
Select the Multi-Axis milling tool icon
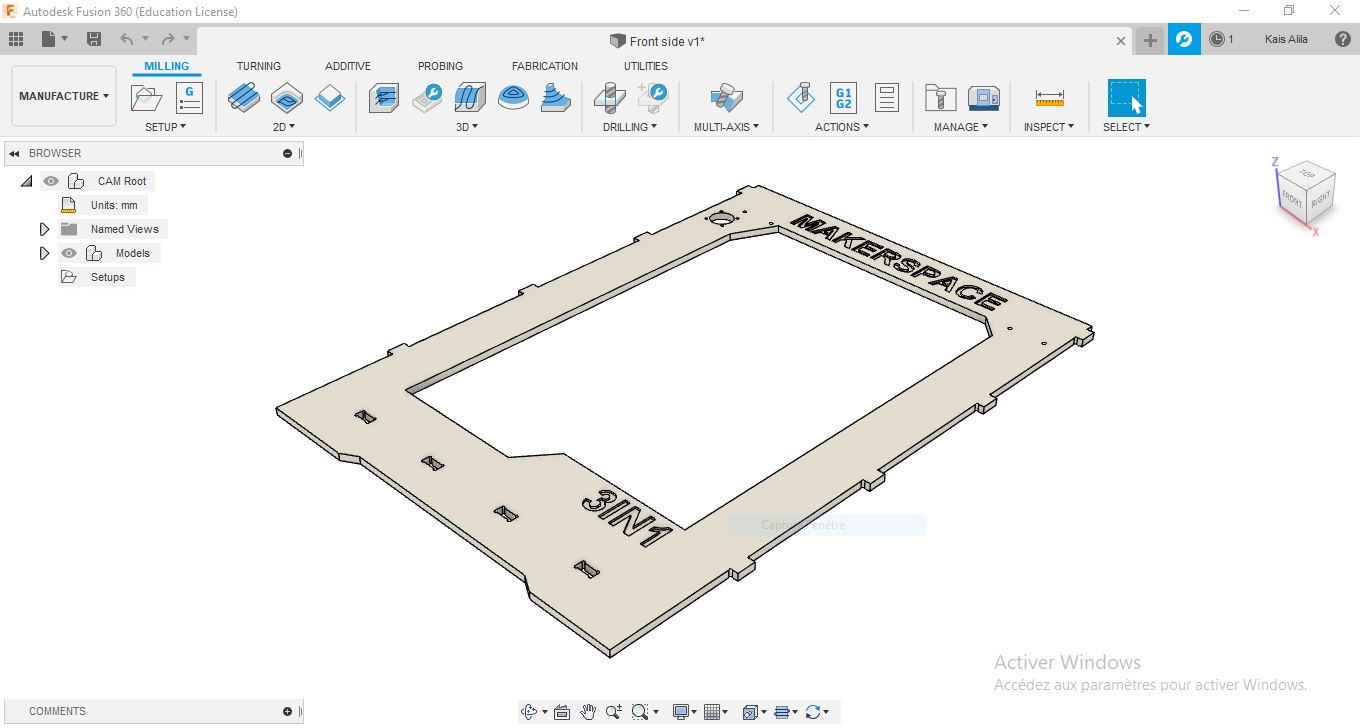coord(726,97)
